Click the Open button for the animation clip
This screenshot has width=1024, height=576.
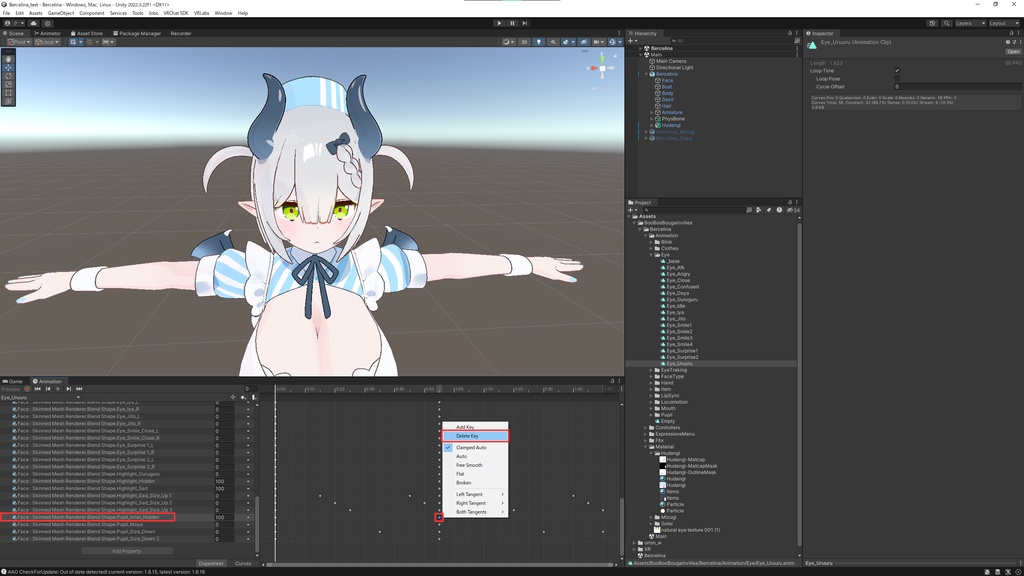pos(1013,51)
